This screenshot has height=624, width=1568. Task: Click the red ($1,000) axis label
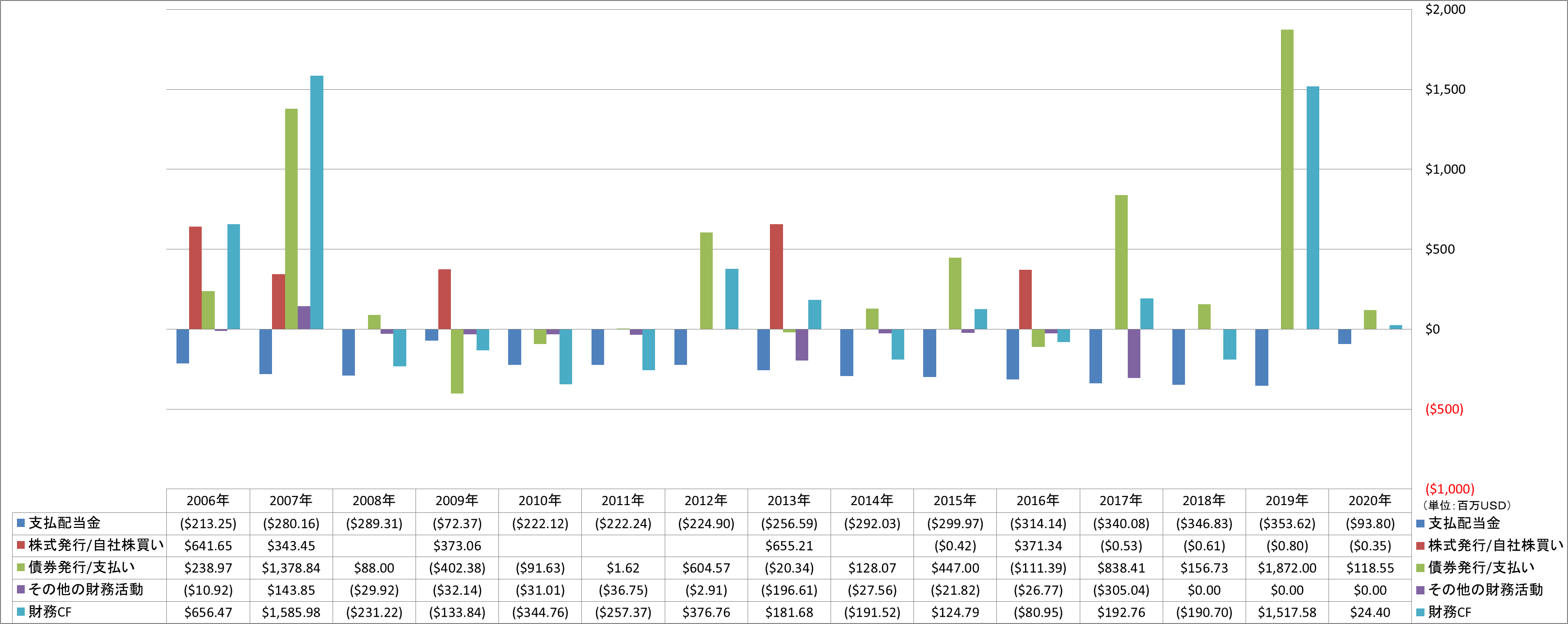click(1449, 489)
